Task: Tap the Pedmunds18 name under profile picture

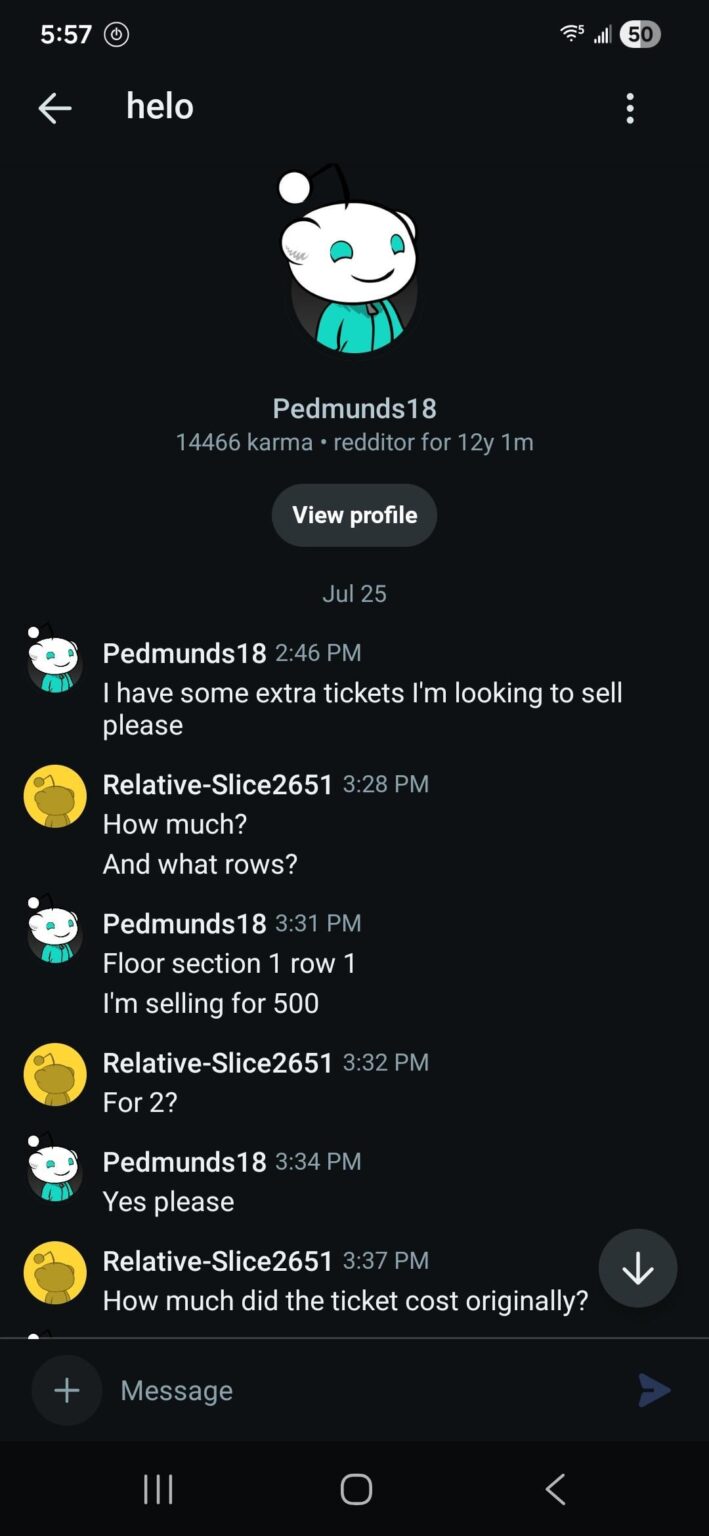Action: (x=354, y=408)
